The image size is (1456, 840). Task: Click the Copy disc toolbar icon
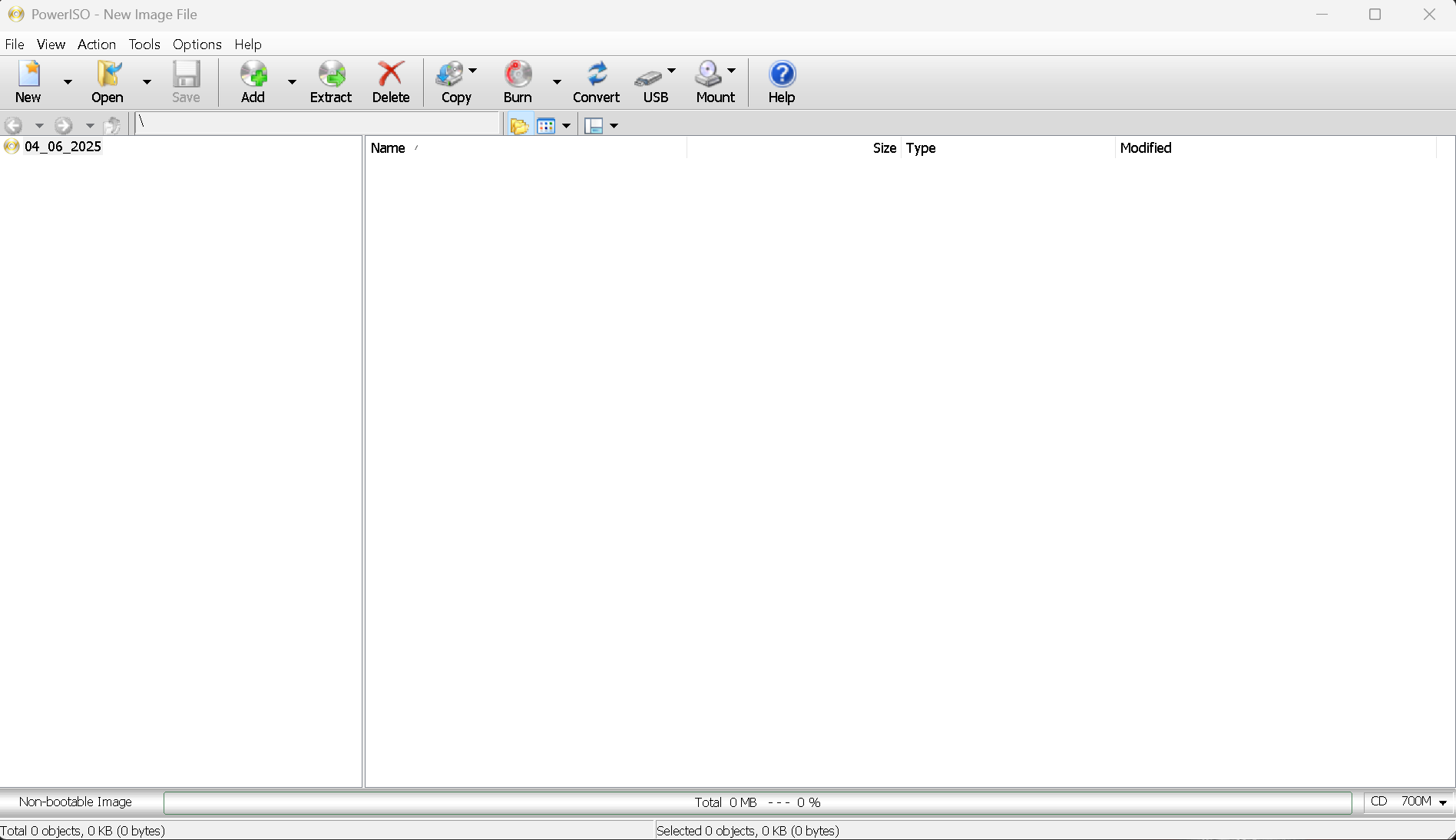[450, 74]
